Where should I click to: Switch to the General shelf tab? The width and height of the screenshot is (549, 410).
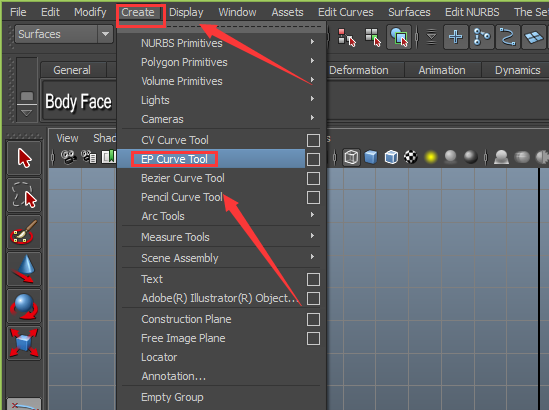[x=72, y=70]
